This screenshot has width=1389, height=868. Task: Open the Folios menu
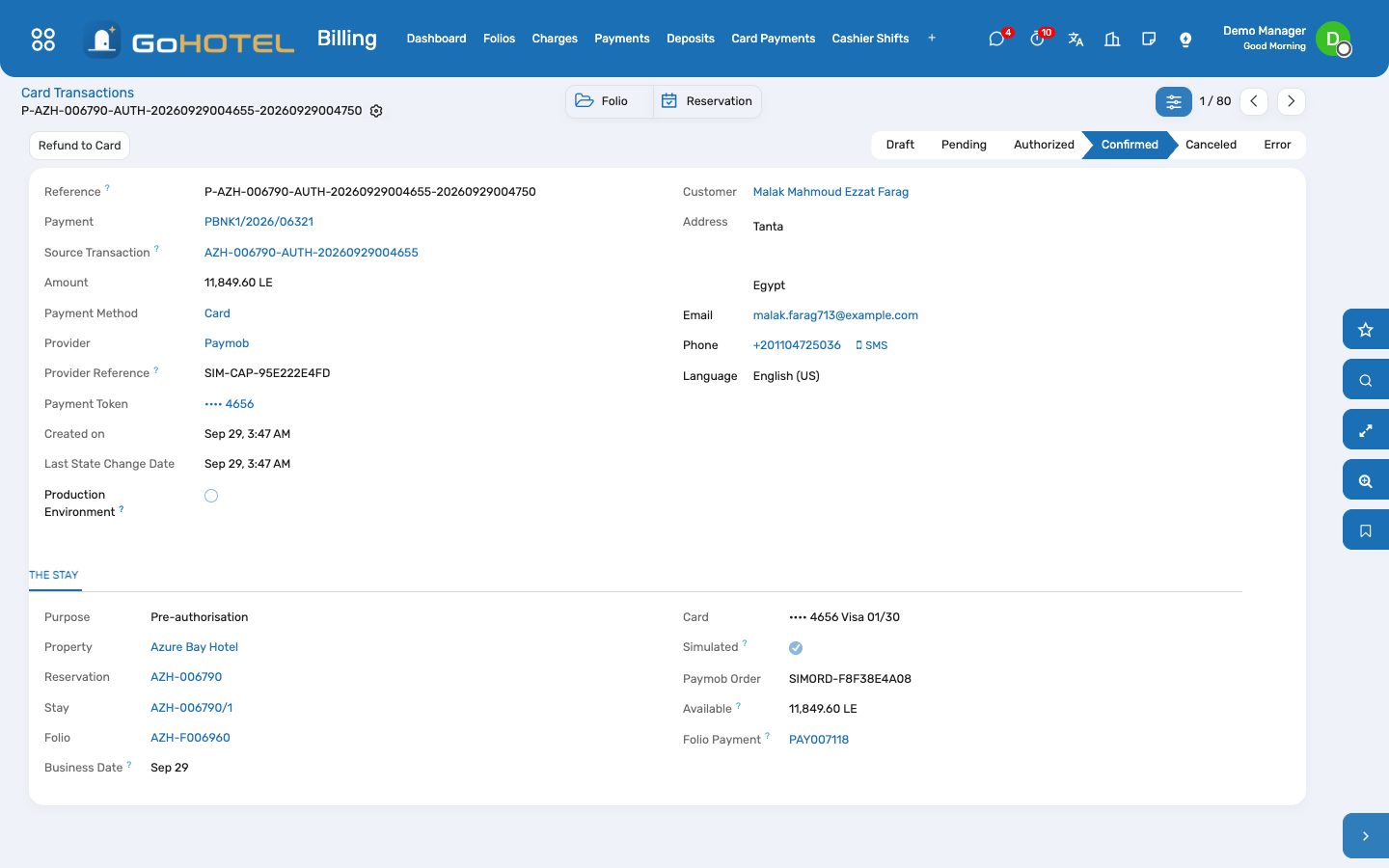pos(499,39)
